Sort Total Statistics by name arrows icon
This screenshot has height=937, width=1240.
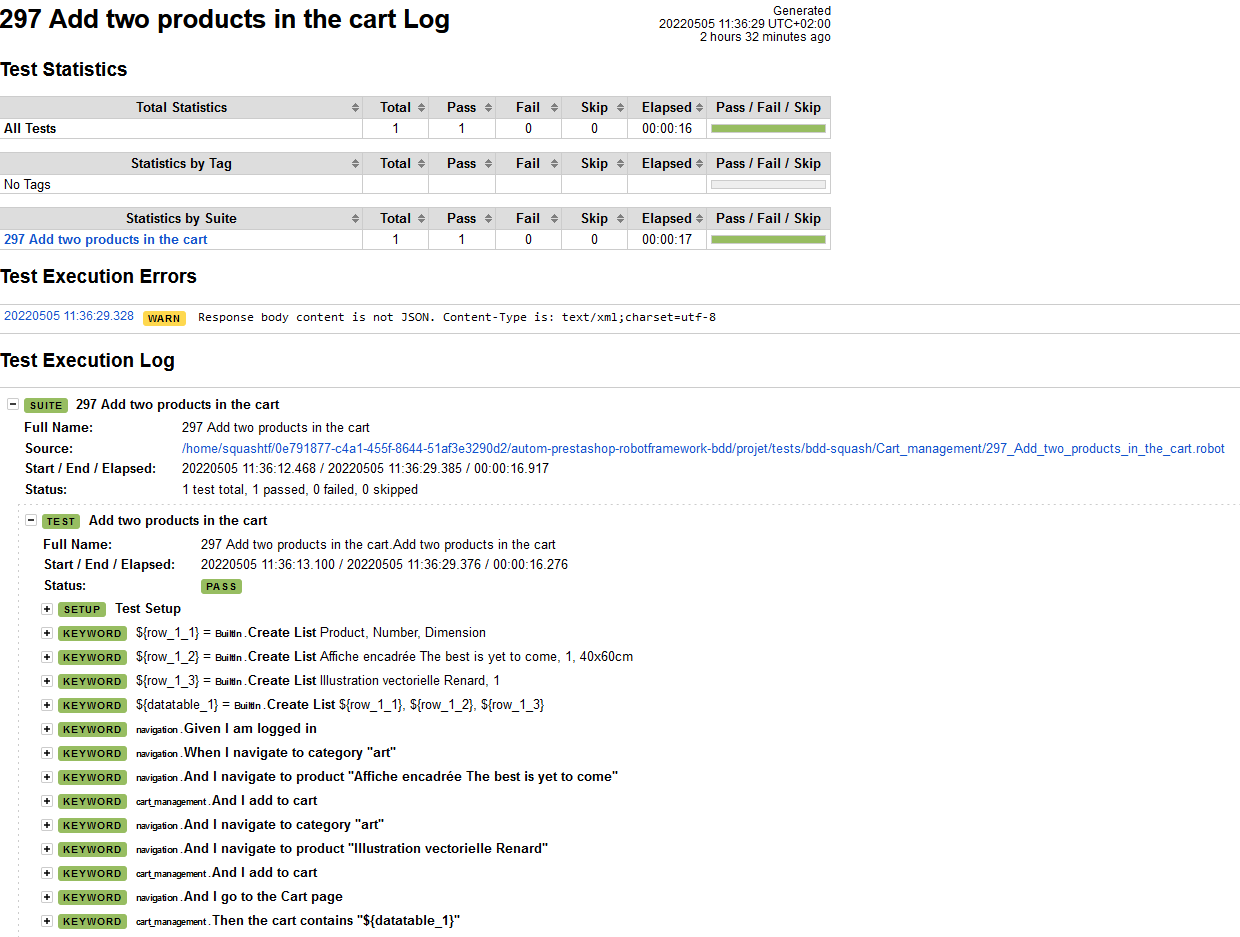tap(355, 108)
